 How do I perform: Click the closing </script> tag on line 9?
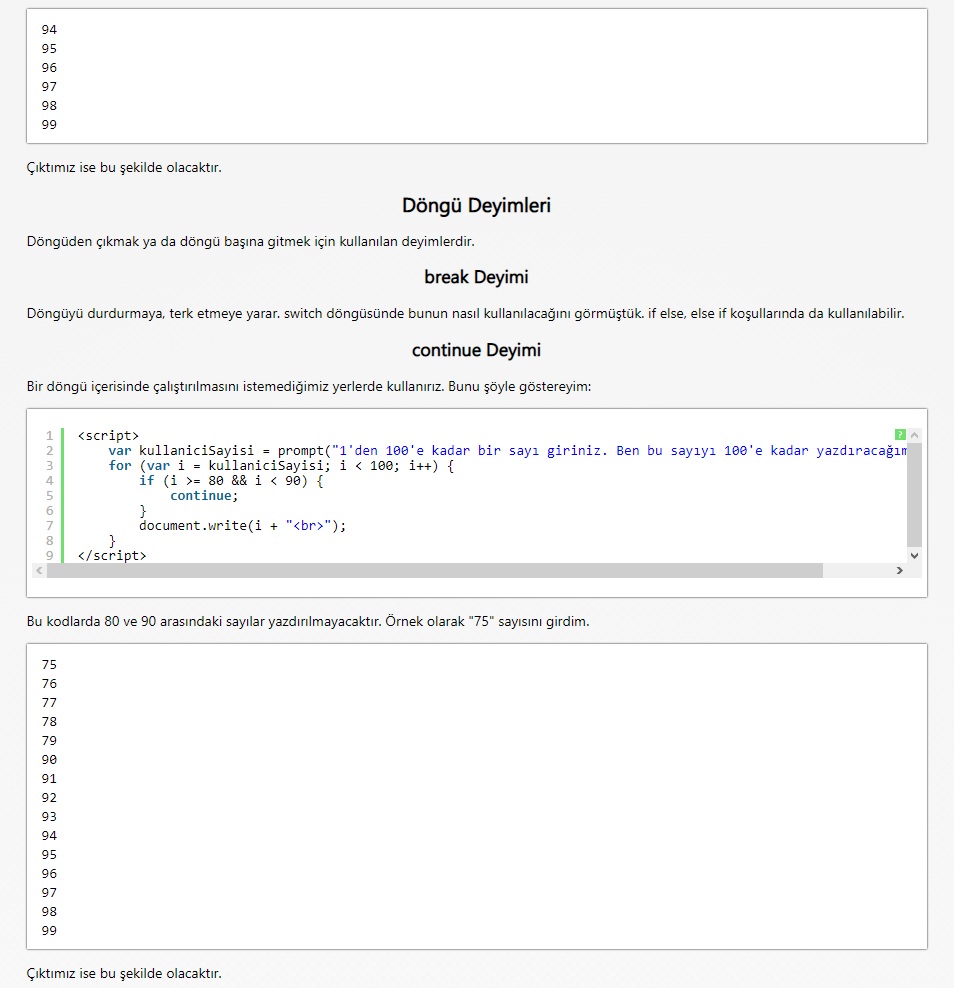pos(112,556)
